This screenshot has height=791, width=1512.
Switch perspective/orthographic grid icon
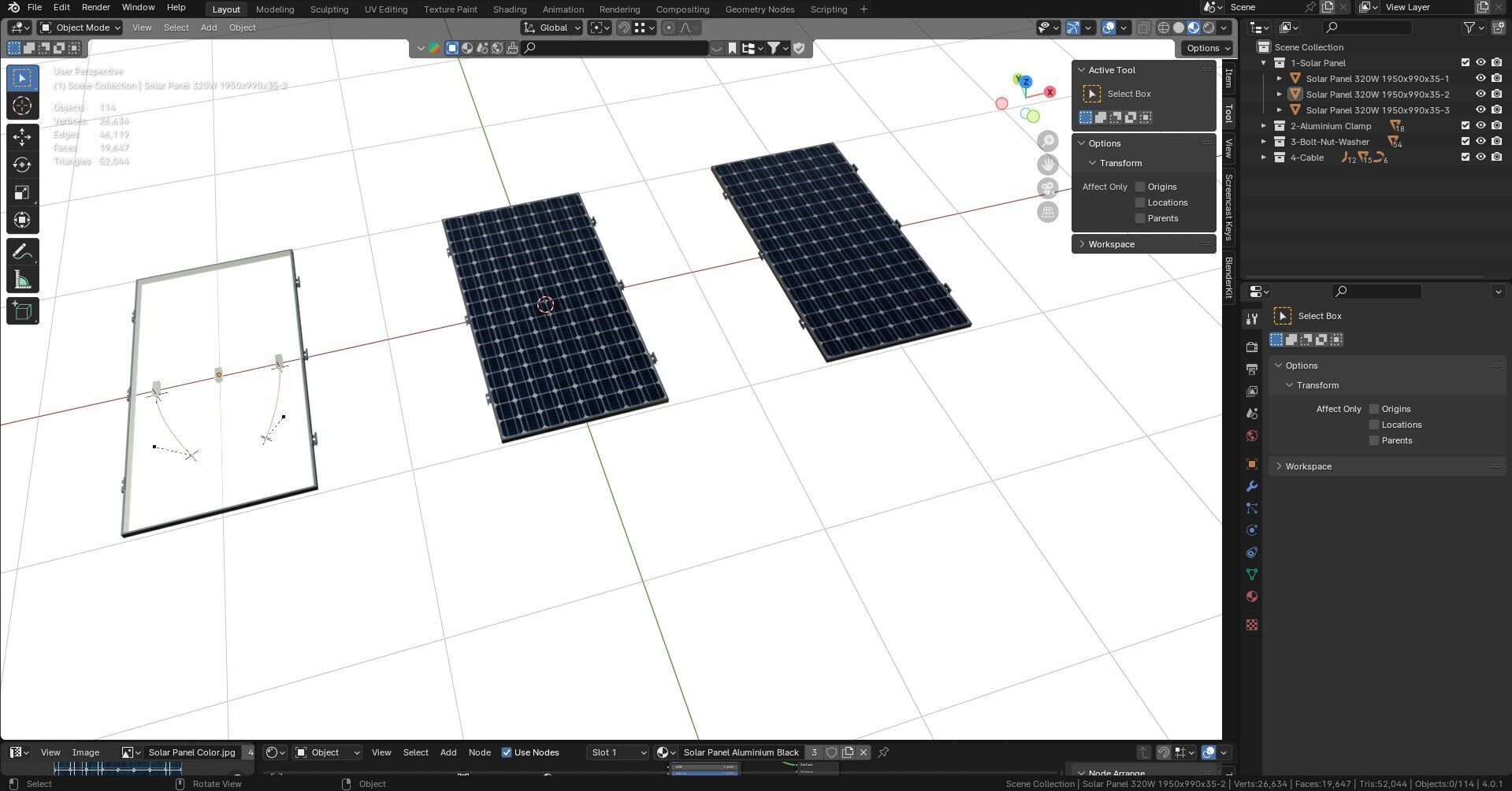[x=1047, y=212]
